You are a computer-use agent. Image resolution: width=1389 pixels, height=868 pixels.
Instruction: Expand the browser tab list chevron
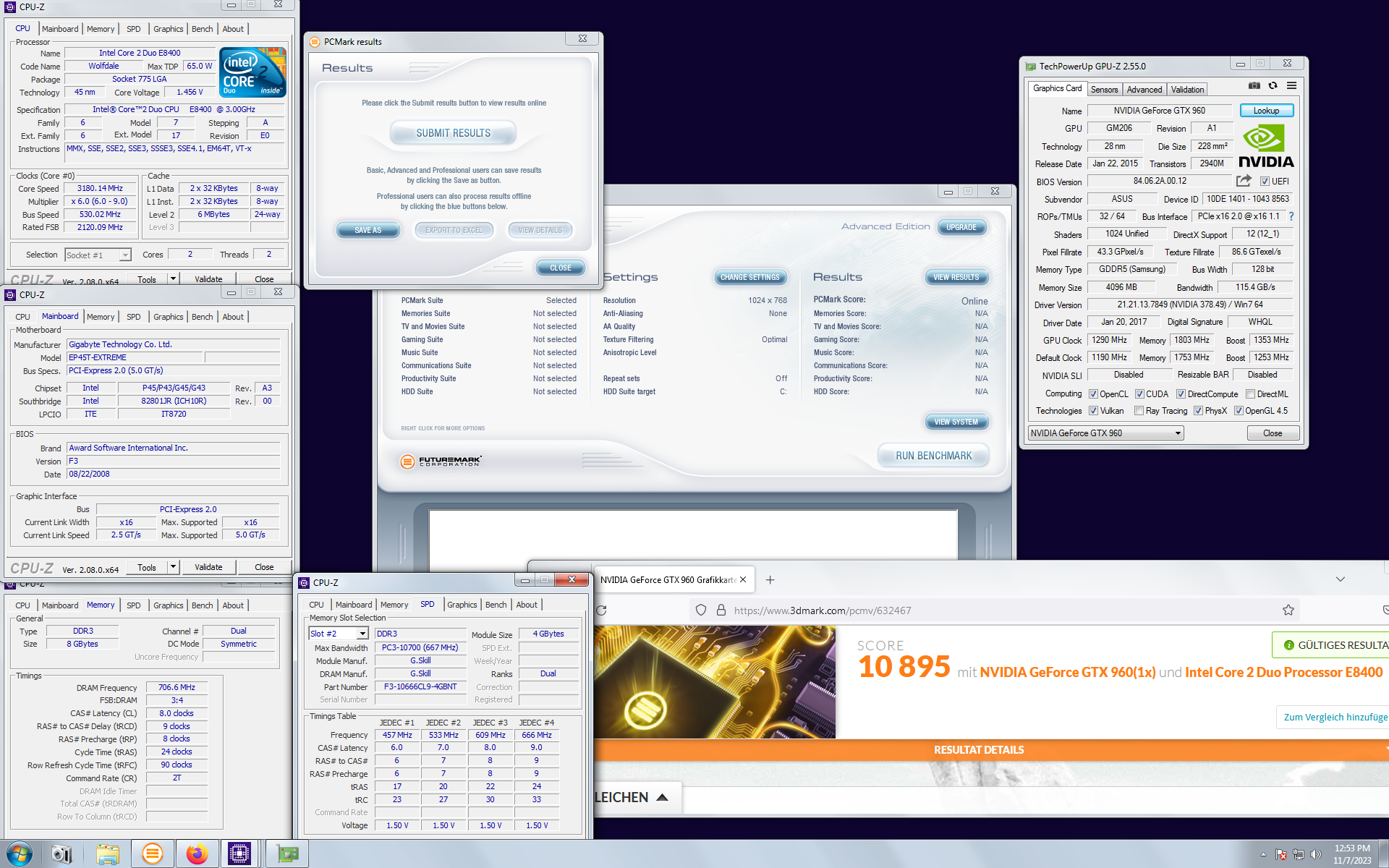[1341, 579]
